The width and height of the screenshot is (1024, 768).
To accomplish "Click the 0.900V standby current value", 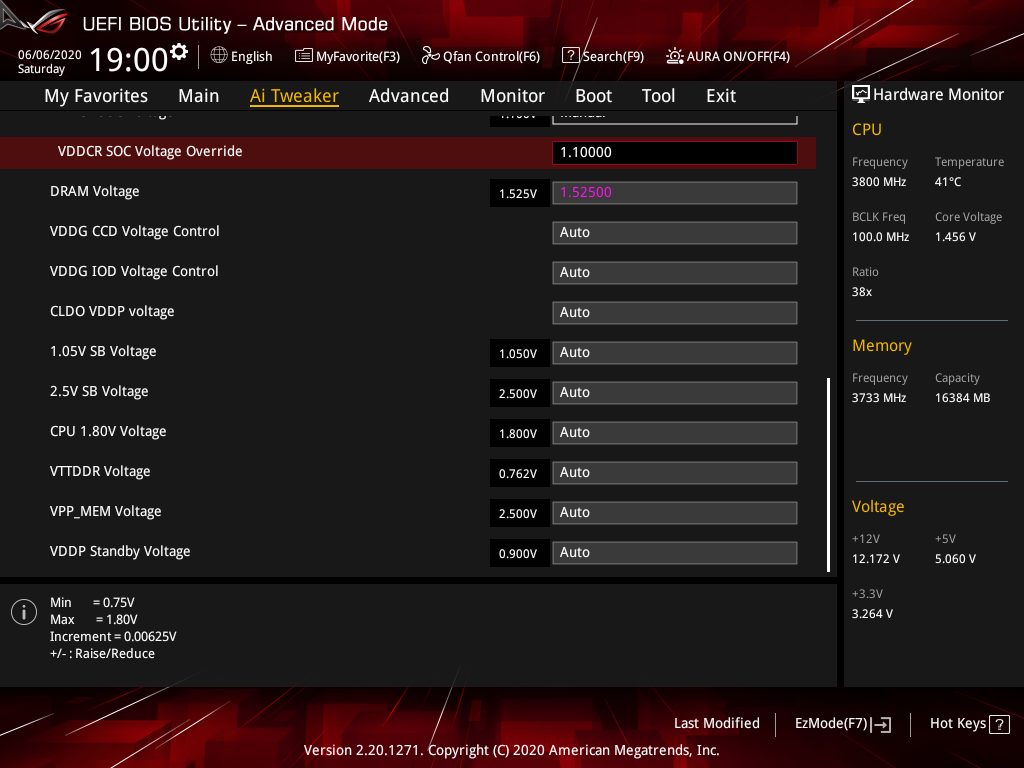I will pos(519,554).
